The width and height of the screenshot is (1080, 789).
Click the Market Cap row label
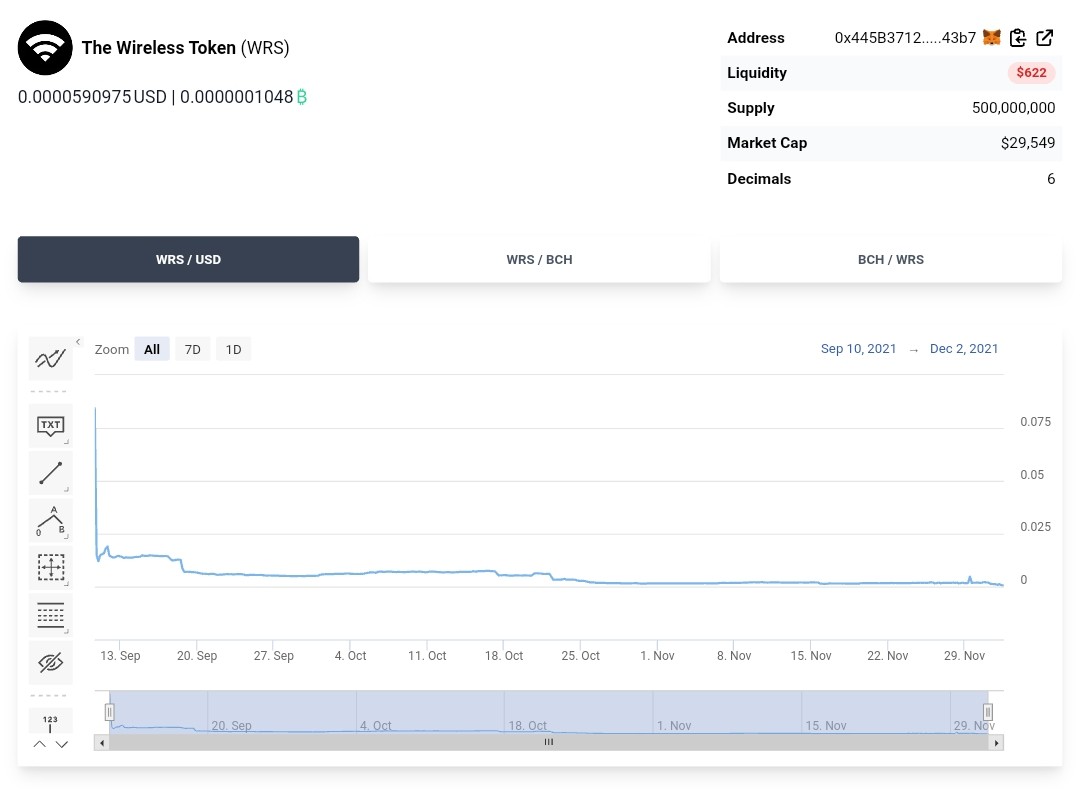pyautogui.click(x=767, y=143)
